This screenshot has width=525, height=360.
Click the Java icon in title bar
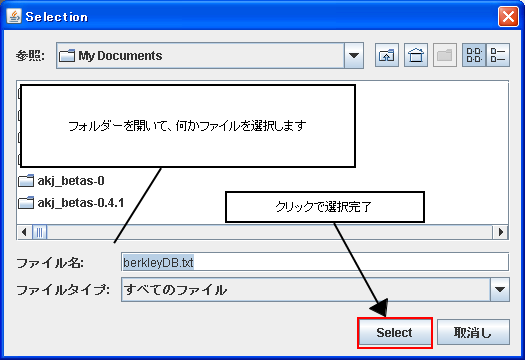tap(14, 16)
